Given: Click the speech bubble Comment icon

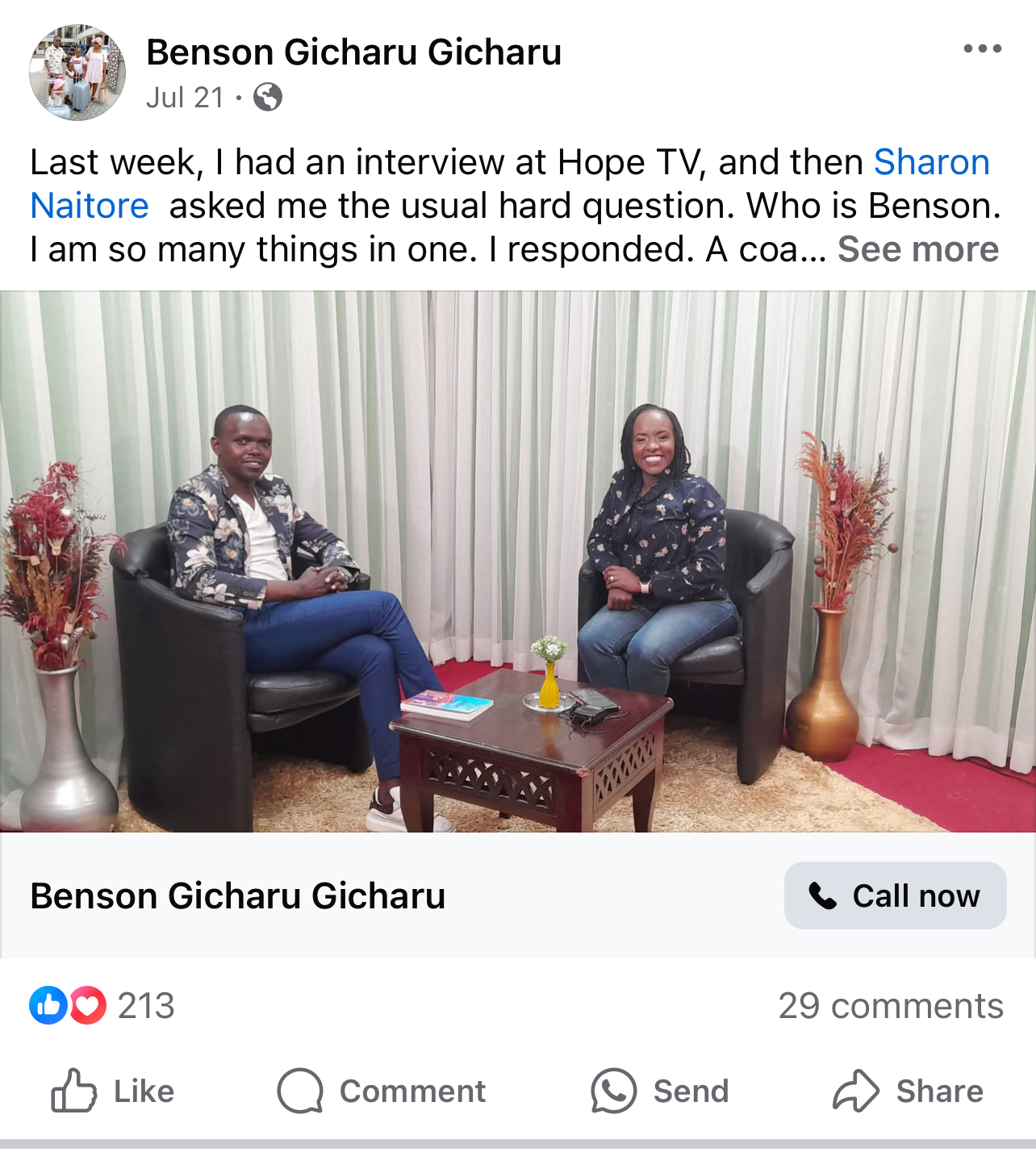Looking at the screenshot, I should click(x=300, y=1091).
